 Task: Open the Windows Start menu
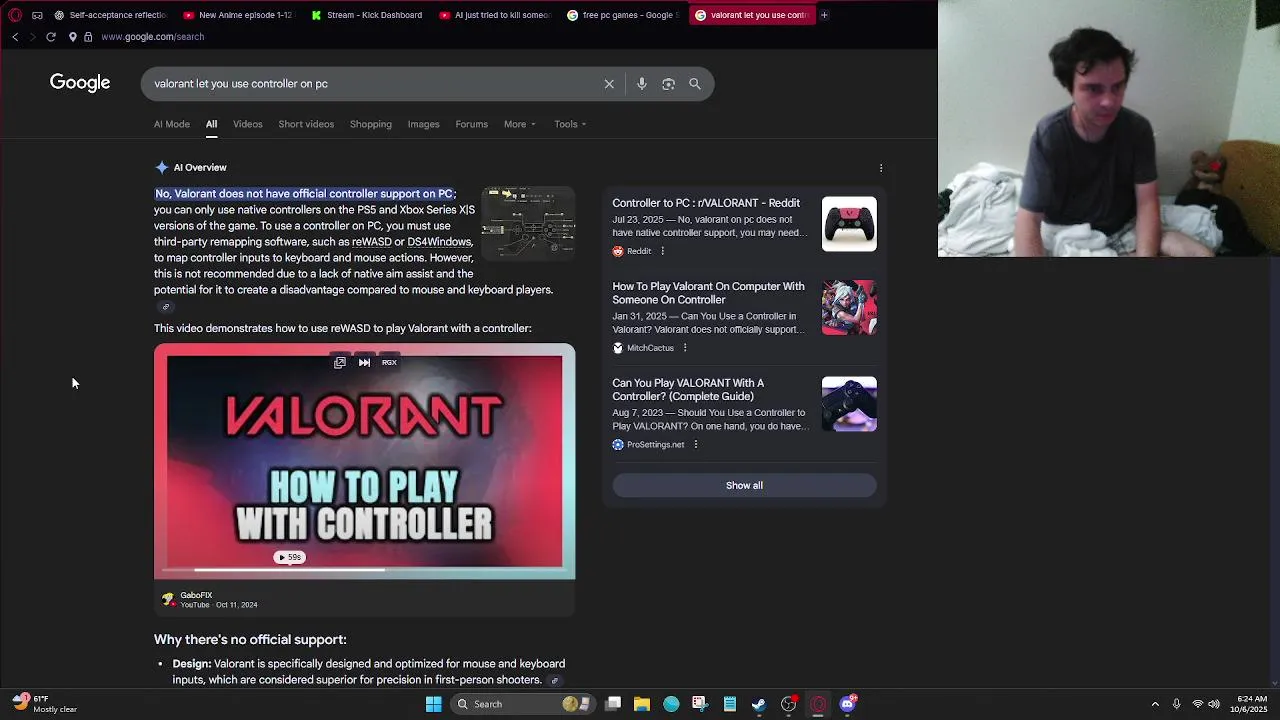pos(434,704)
